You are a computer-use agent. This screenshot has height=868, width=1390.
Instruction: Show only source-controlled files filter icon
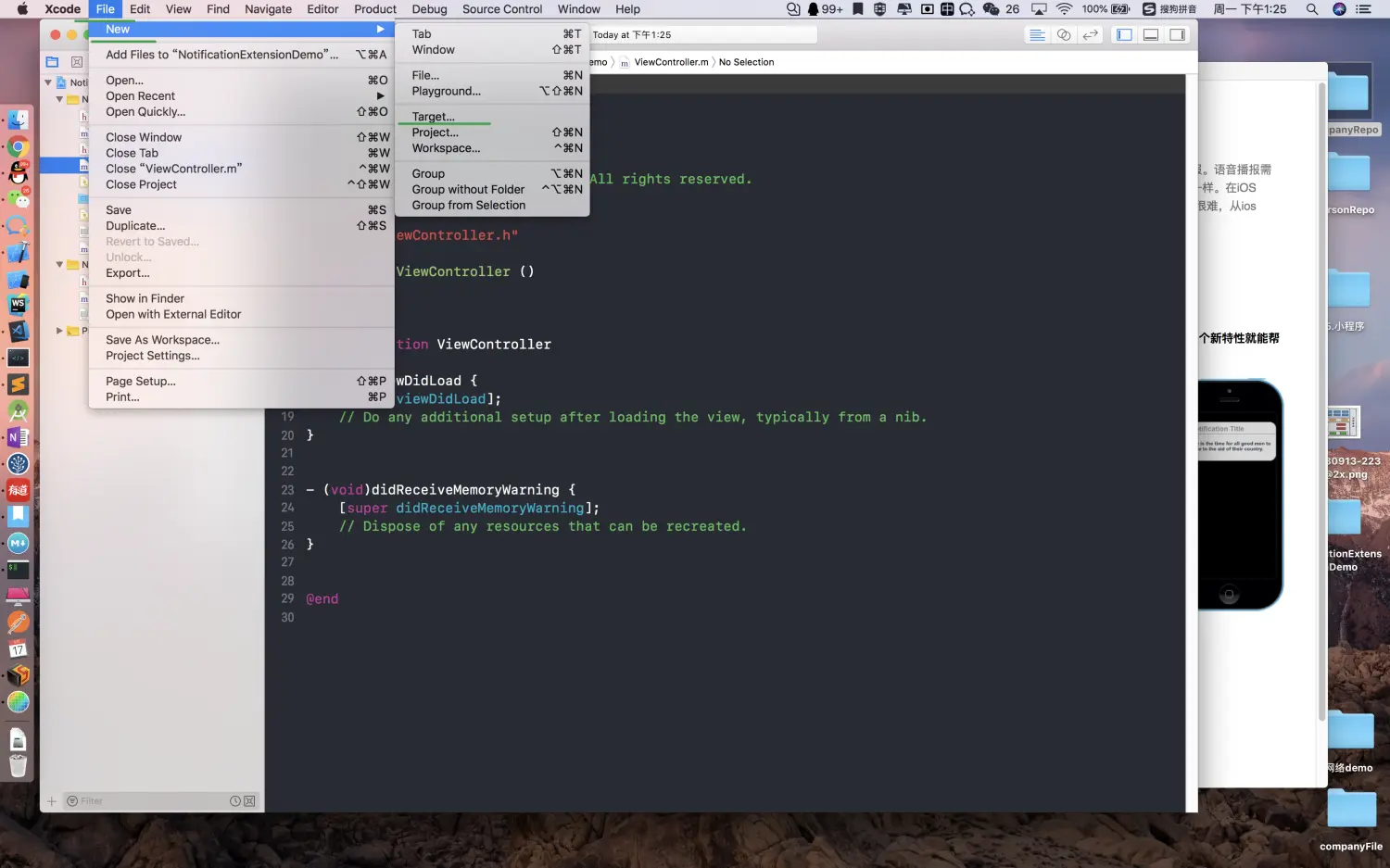249,801
